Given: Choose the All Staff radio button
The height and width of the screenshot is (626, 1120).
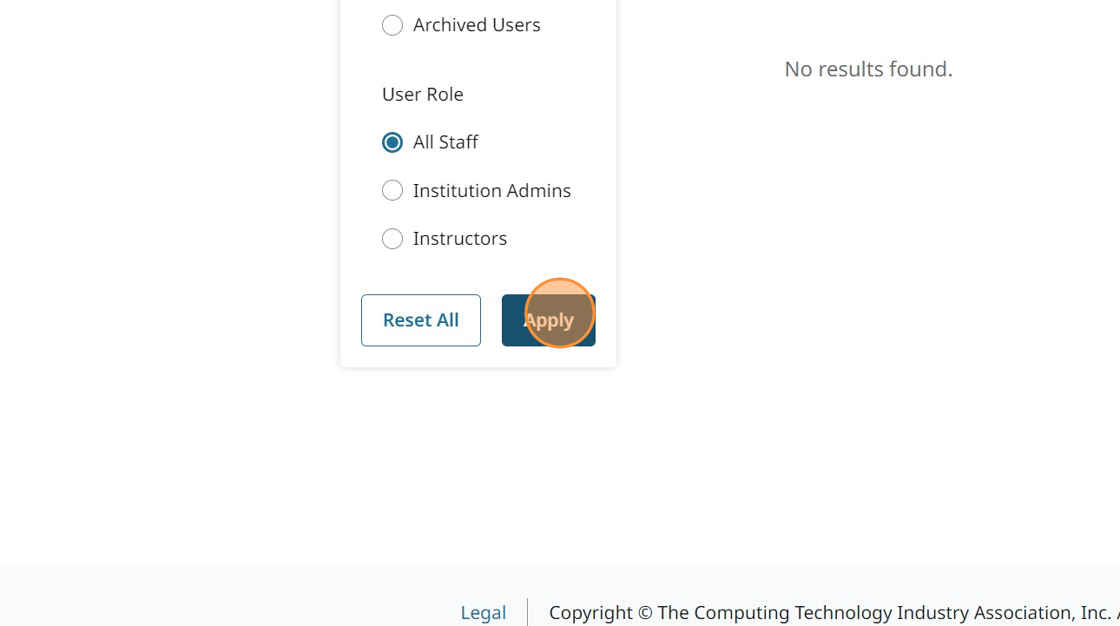Looking at the screenshot, I should tap(392, 142).
